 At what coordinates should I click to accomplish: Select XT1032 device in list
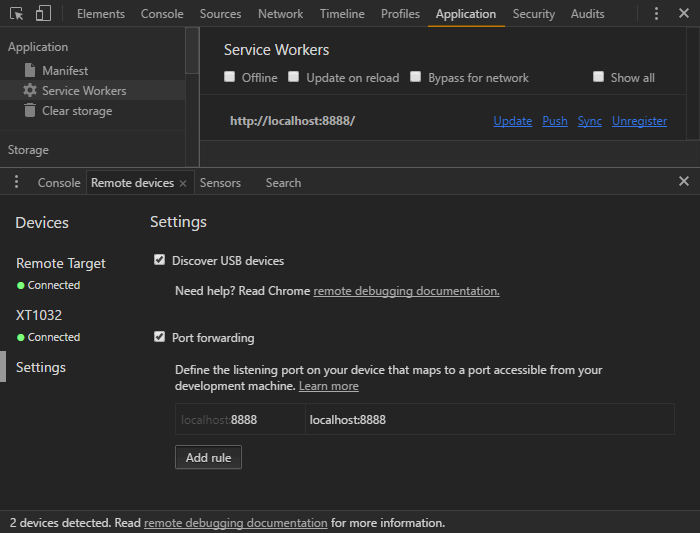[x=39, y=315]
